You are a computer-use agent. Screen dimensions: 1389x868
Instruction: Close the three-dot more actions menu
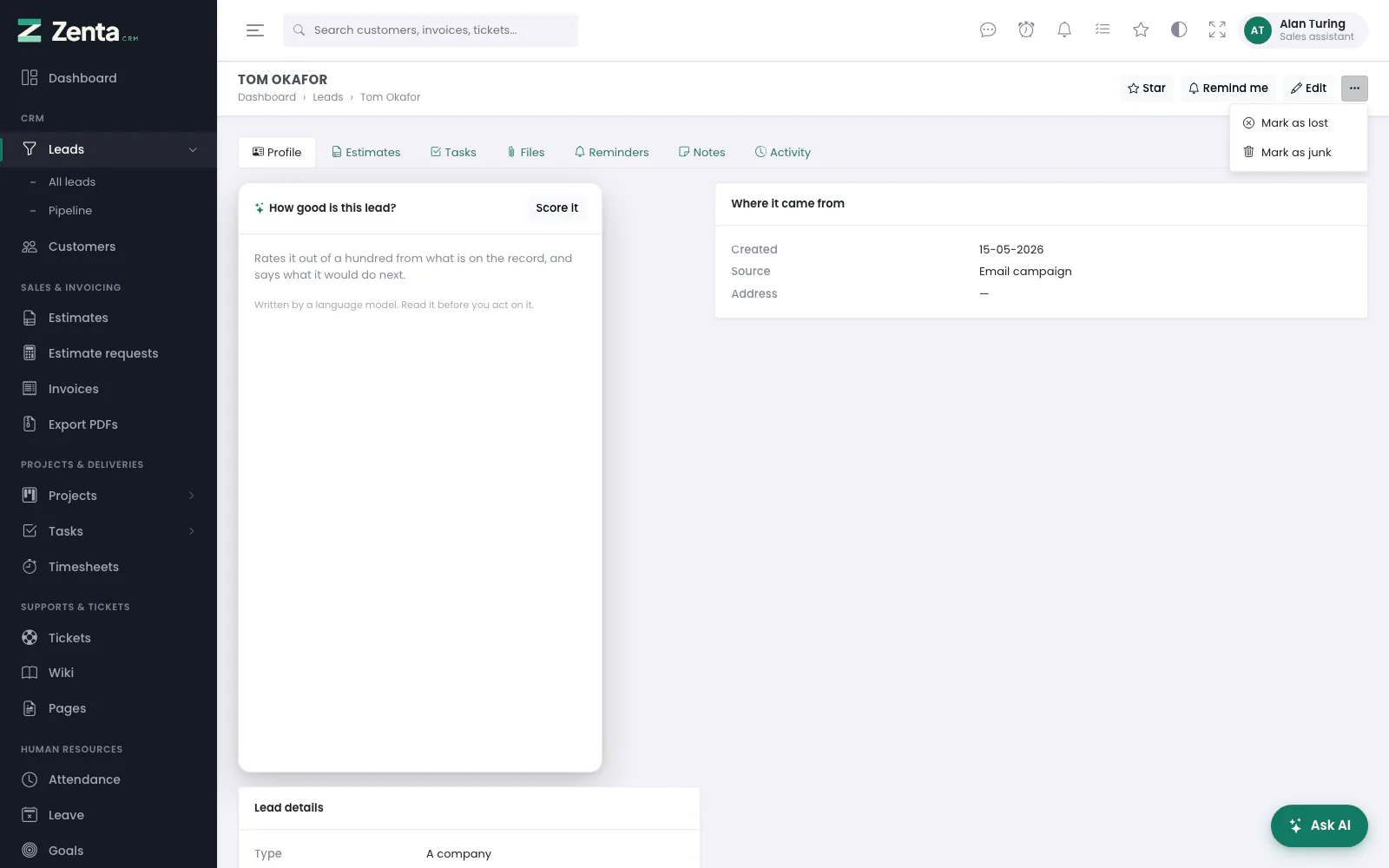pos(1354,89)
